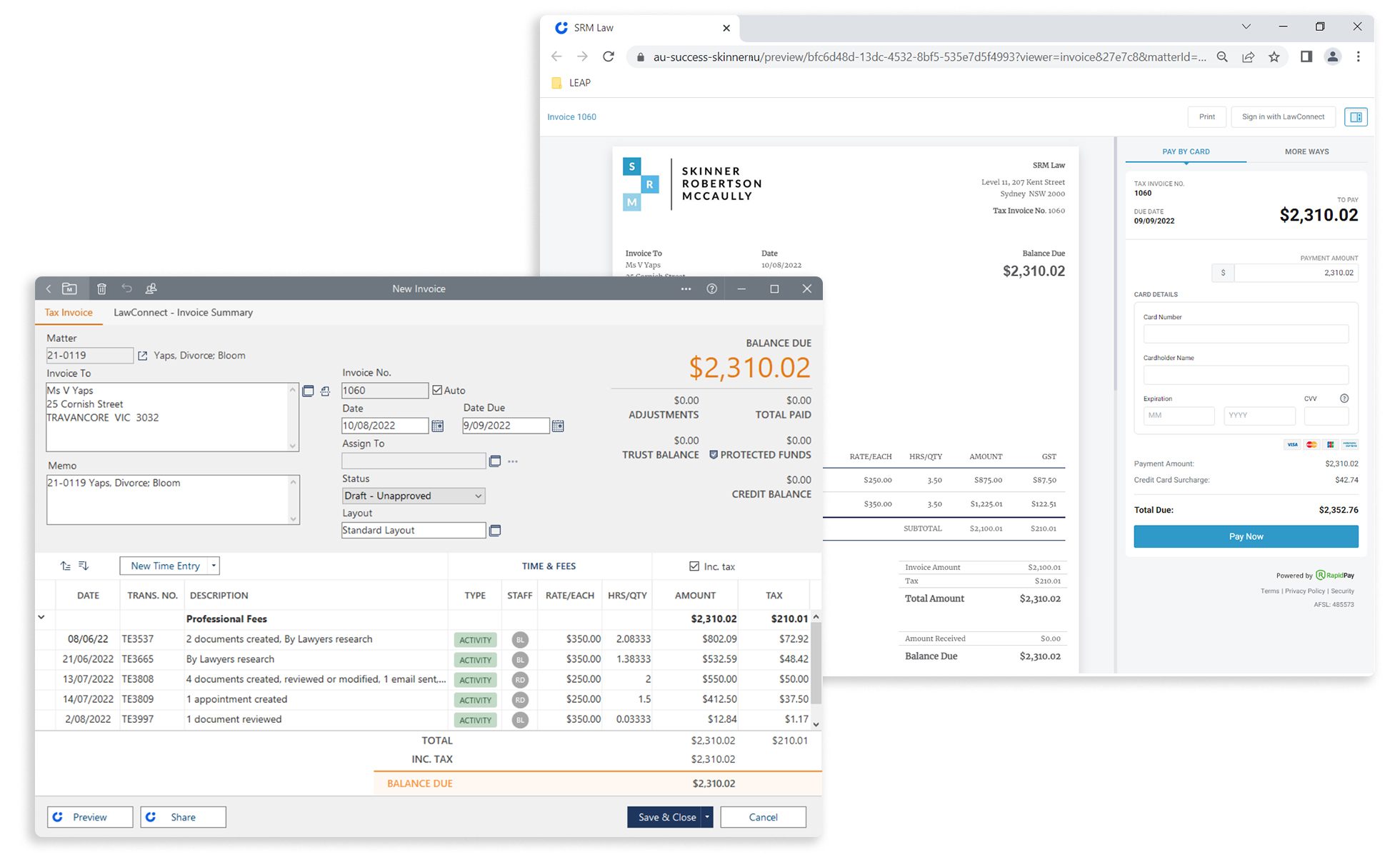
Task: Click the ellipsis beside Assign To field
Action: tap(513, 461)
